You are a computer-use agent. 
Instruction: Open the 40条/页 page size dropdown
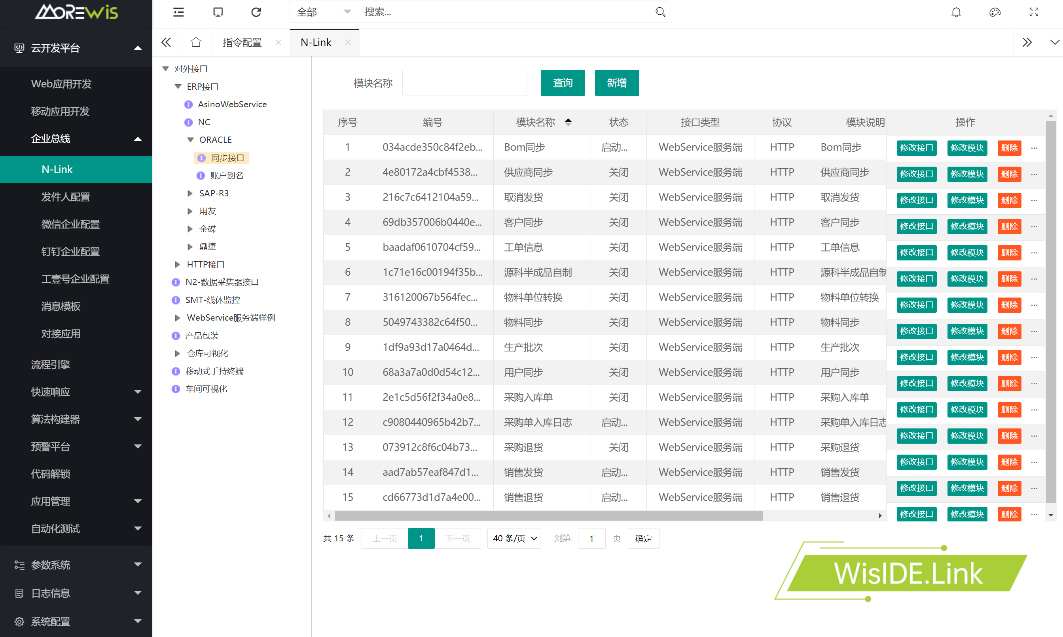[514, 539]
